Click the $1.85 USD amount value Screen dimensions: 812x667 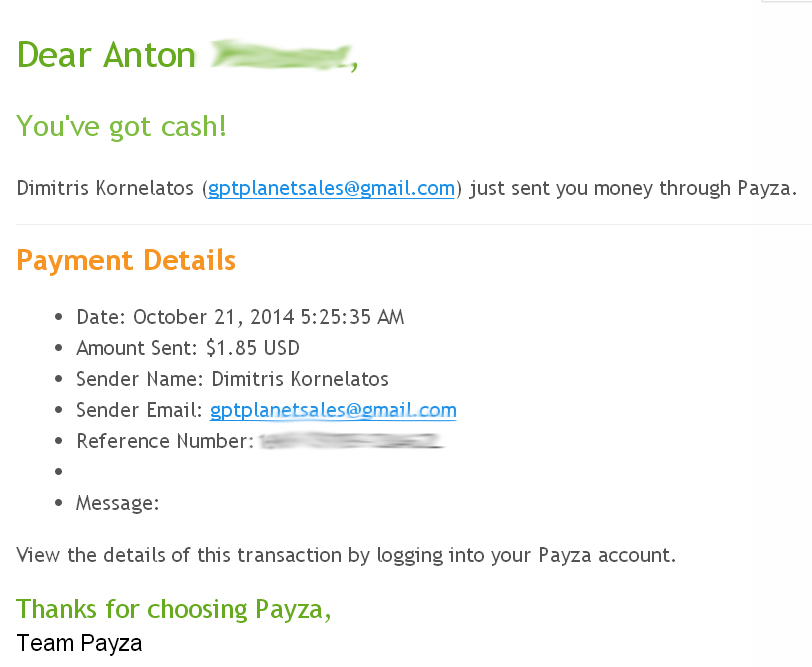pos(252,348)
